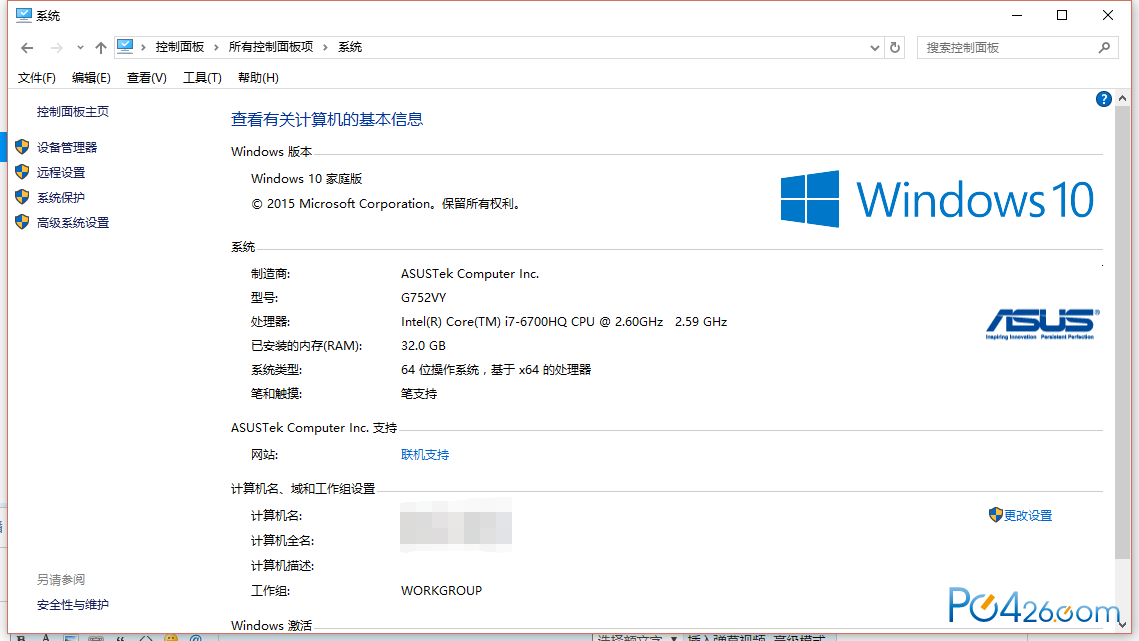The image size is (1139, 641).
Task: Select the 笔支持 value
Action: [x=419, y=394]
